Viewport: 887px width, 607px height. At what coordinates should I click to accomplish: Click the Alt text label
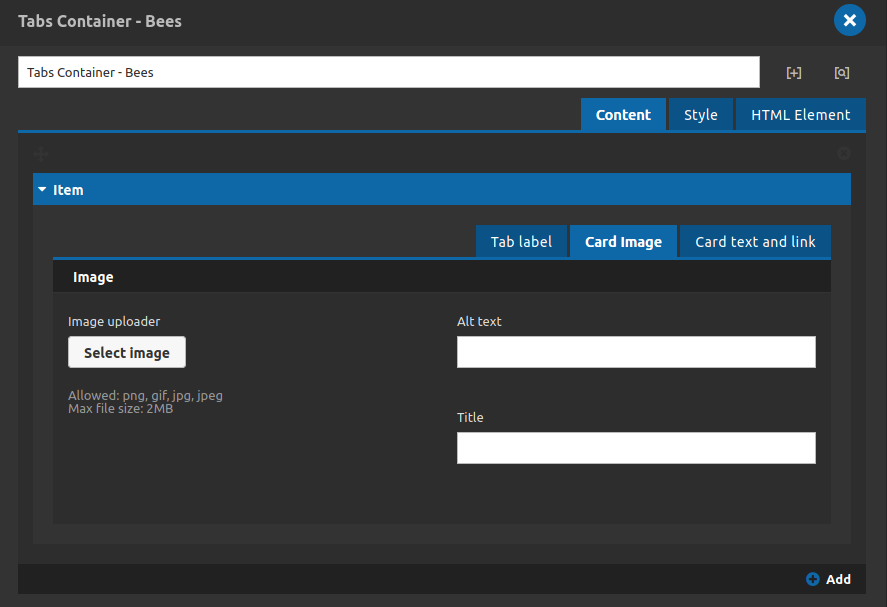click(x=479, y=321)
